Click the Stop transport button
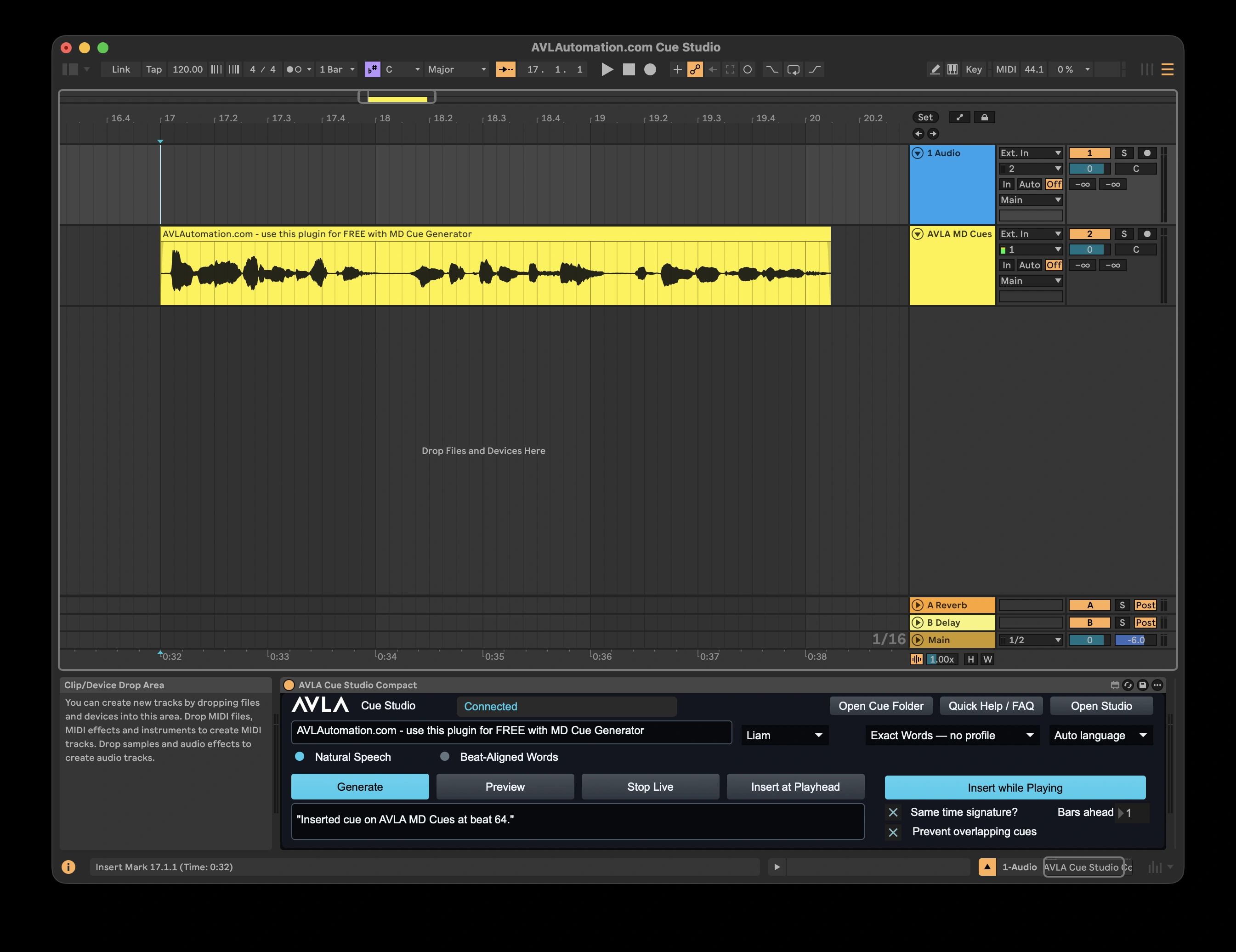The image size is (1236, 952). pos(629,70)
